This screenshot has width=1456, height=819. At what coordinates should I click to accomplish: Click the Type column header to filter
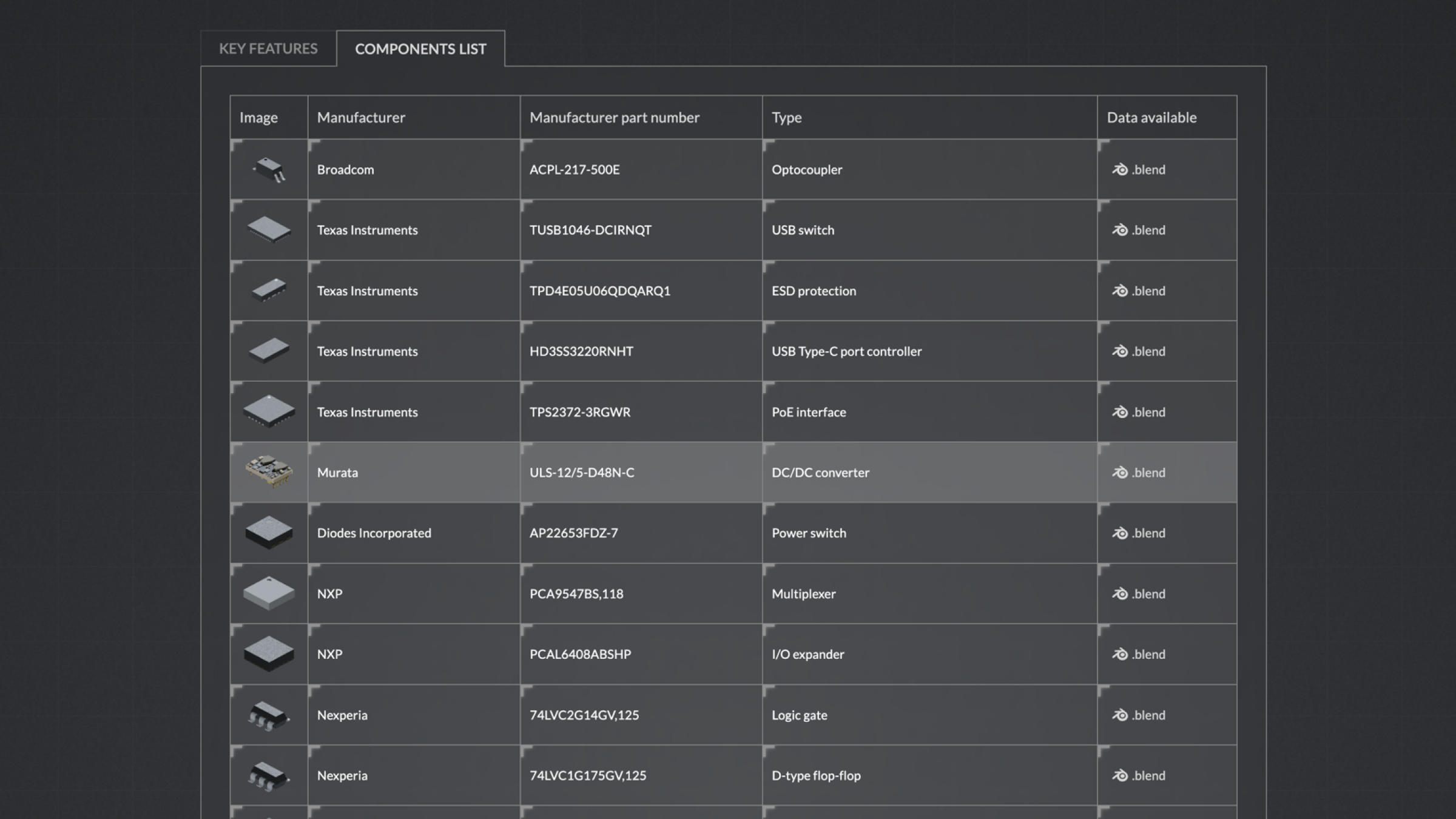(786, 116)
